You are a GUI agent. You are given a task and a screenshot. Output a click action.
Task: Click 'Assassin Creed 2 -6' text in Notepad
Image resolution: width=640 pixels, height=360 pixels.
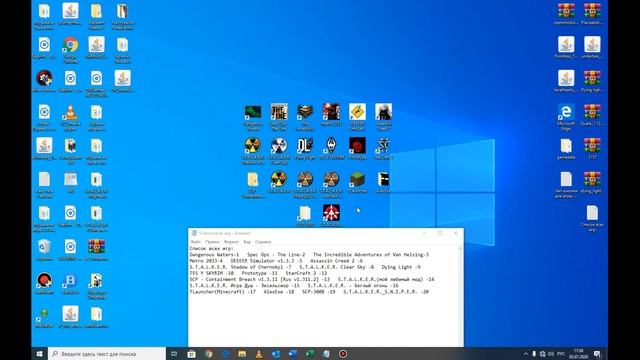click(336, 261)
